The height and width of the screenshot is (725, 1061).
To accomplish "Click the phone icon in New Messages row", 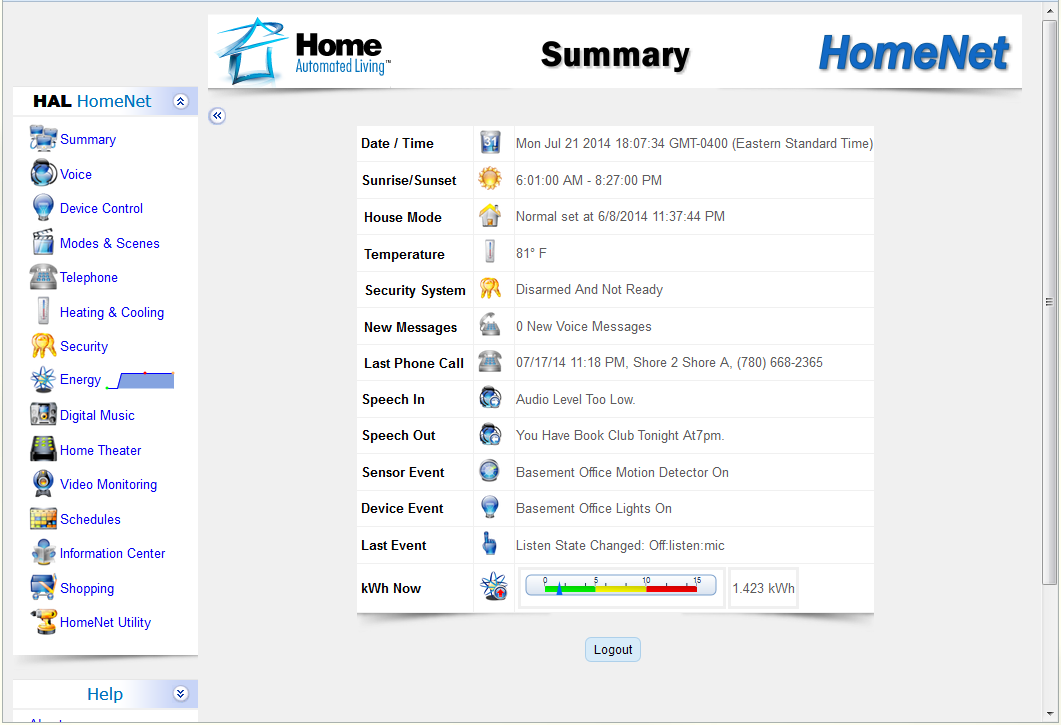I will click(x=490, y=325).
